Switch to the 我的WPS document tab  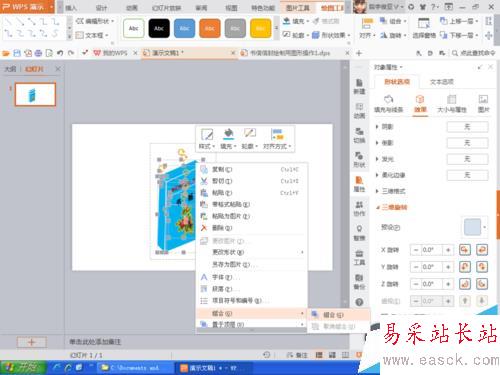click(115, 53)
